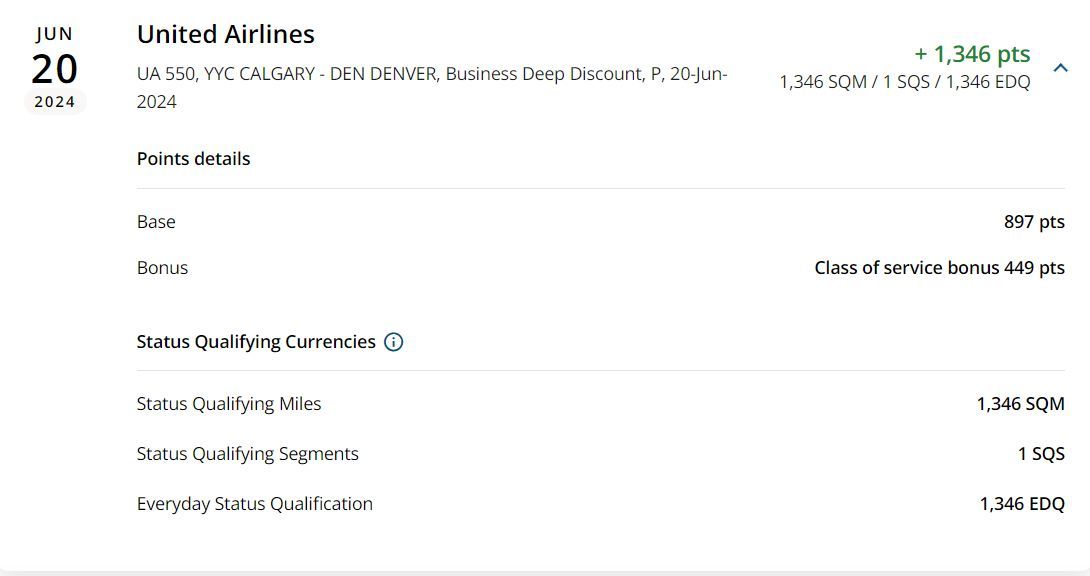
Task: Click the Everyday Status Qualification label
Action: pyautogui.click(x=254, y=504)
